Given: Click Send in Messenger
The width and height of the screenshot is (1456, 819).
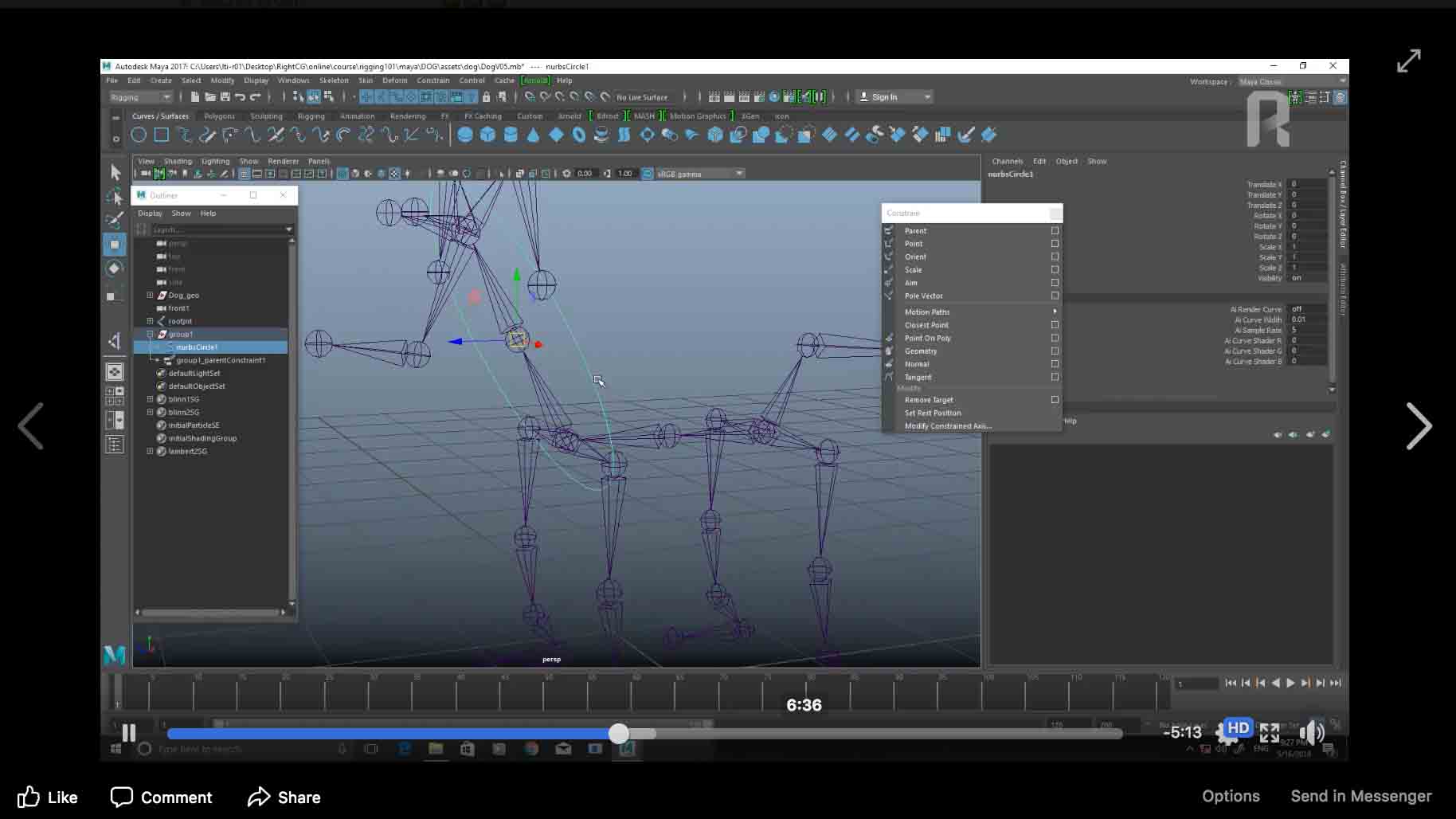Looking at the screenshot, I should pyautogui.click(x=1360, y=796).
